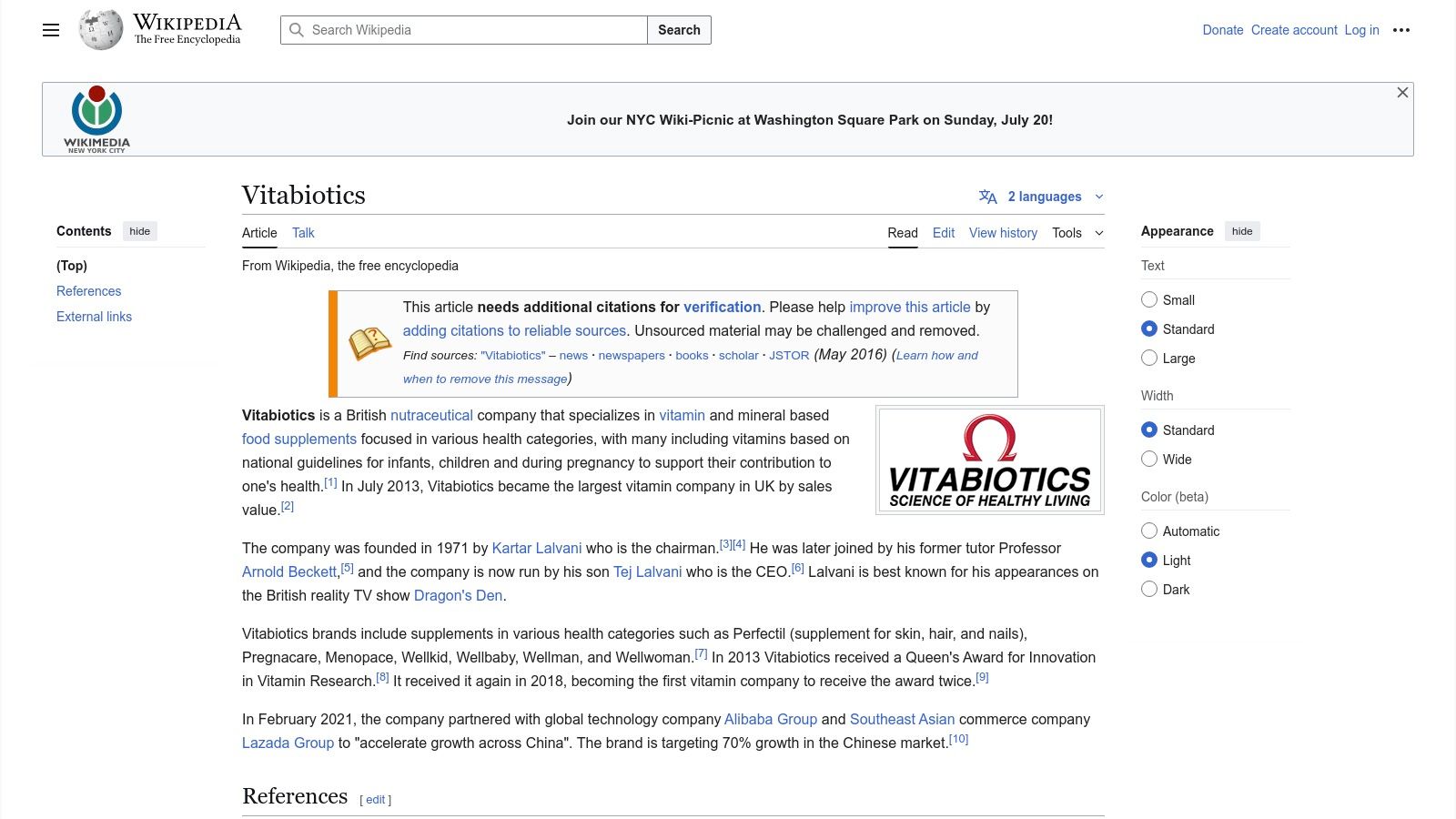The width and height of the screenshot is (1456, 819).
Task: Open the View history tab
Action: pyautogui.click(x=1003, y=233)
